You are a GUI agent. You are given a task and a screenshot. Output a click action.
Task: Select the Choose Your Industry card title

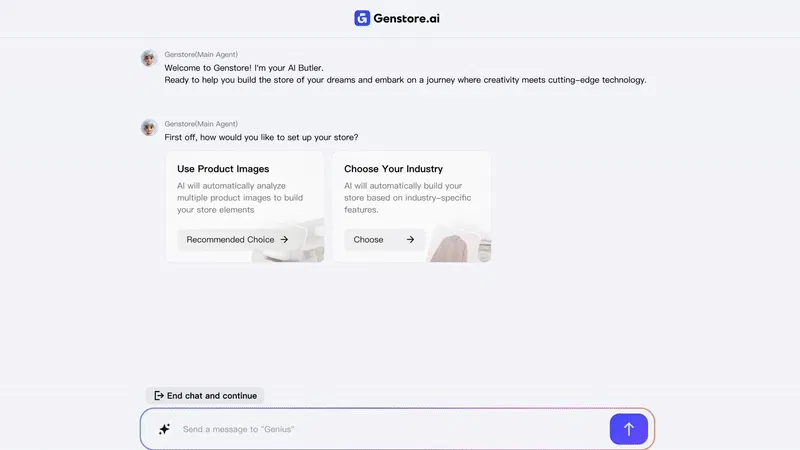pos(393,169)
